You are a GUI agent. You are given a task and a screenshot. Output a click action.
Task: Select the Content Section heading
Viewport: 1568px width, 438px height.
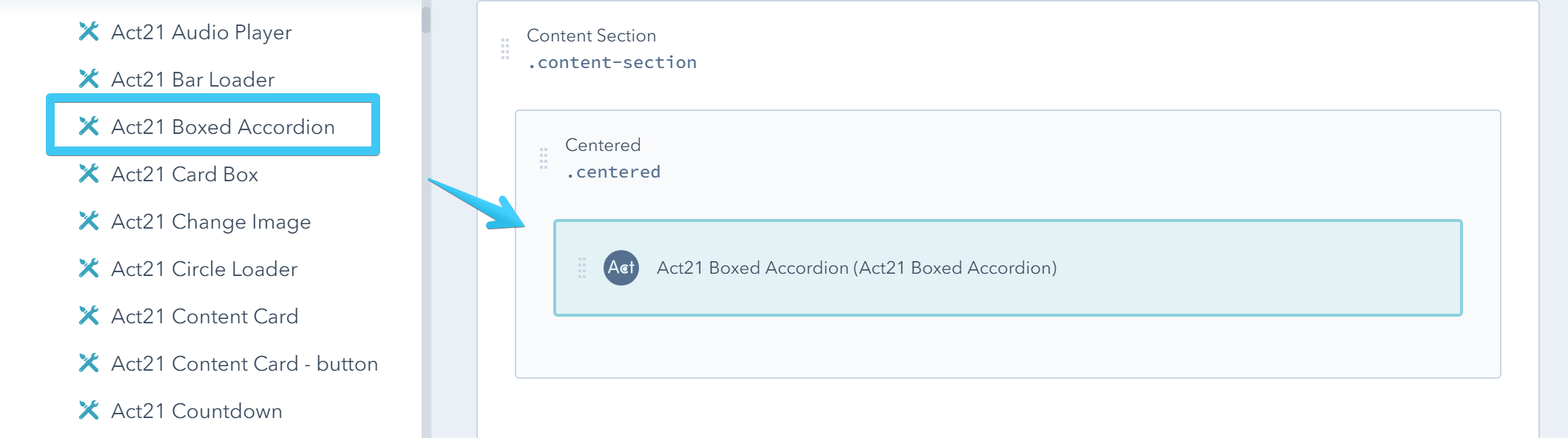coord(590,35)
